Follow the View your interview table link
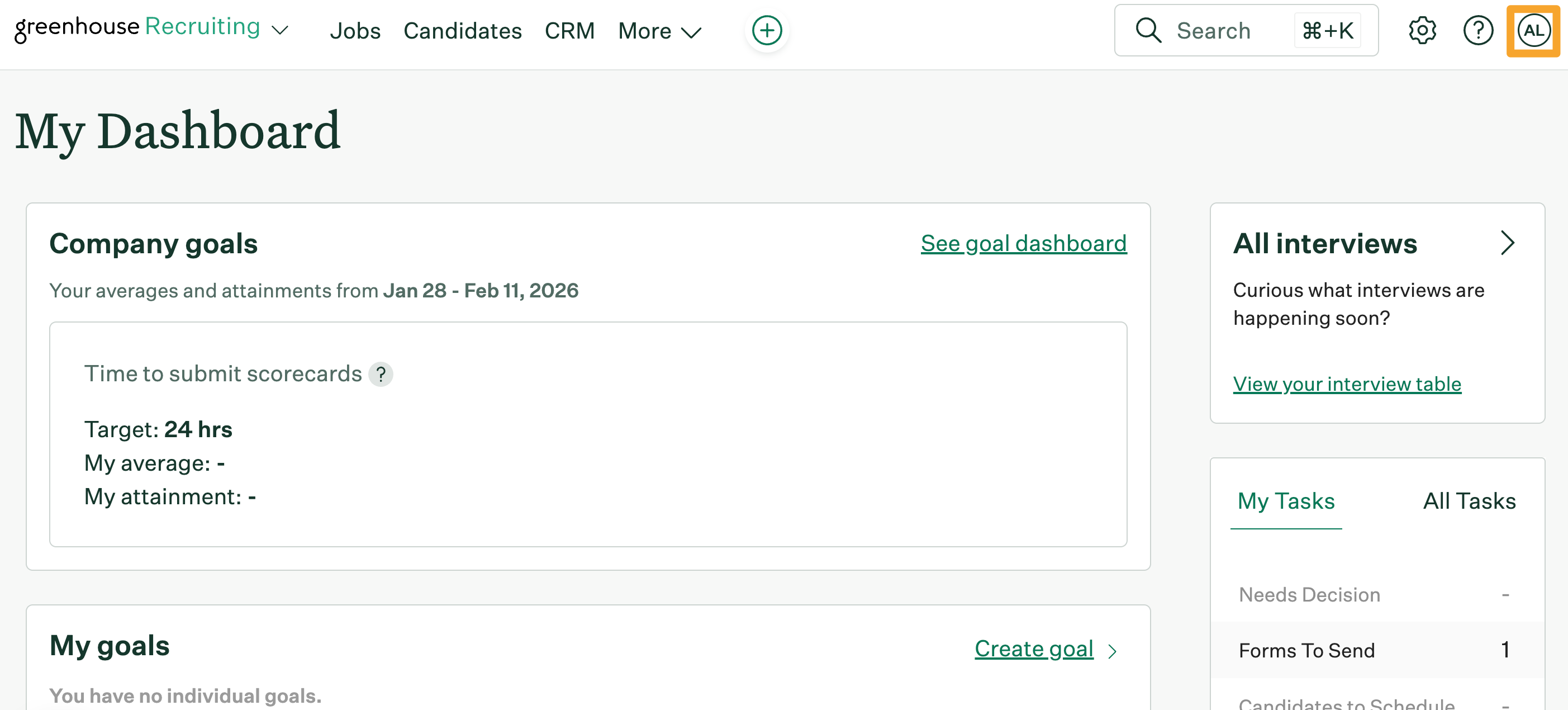The width and height of the screenshot is (1568, 710). coord(1347,384)
